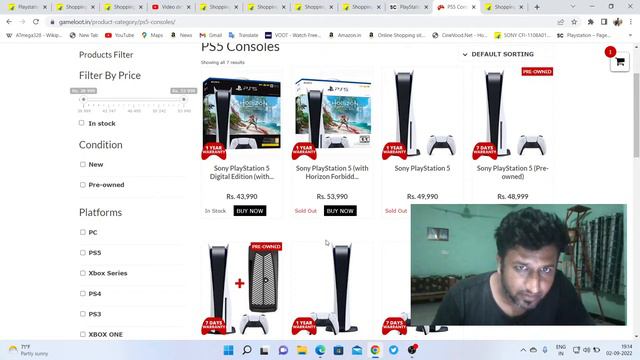Bookmark this page with star icon
The height and width of the screenshot is (360, 640).
(574, 22)
